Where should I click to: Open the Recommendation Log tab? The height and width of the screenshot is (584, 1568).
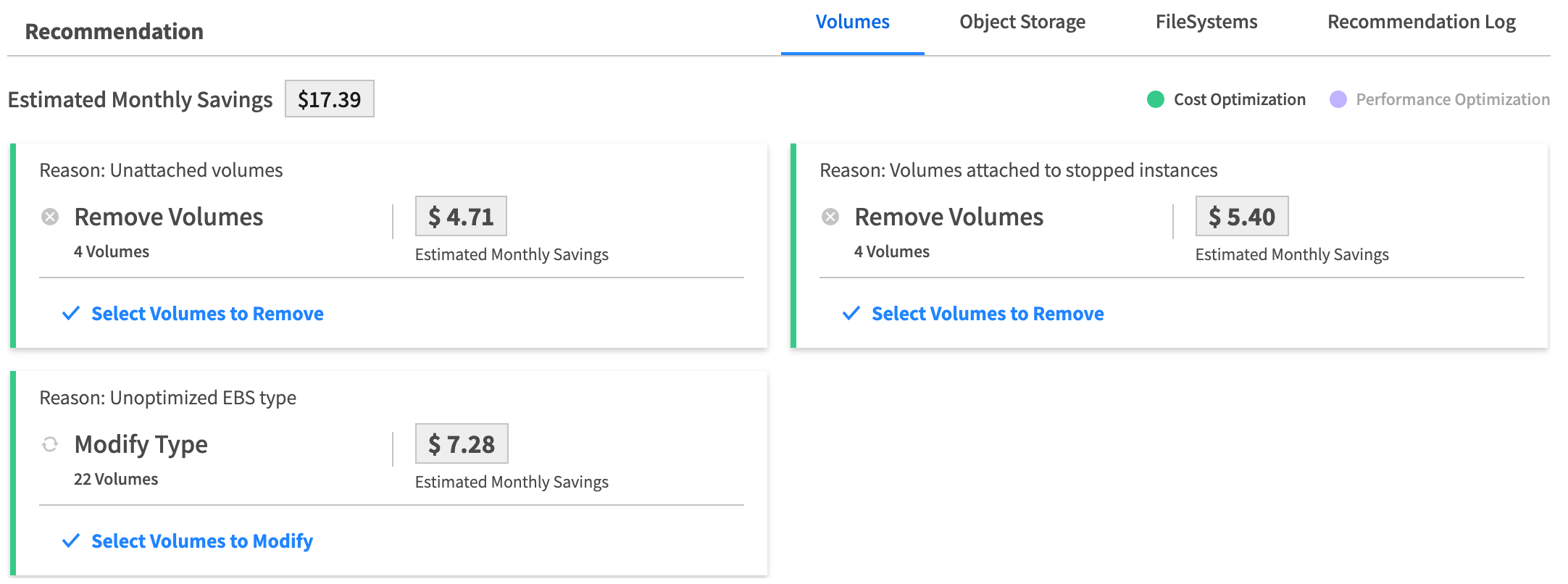1421,22
